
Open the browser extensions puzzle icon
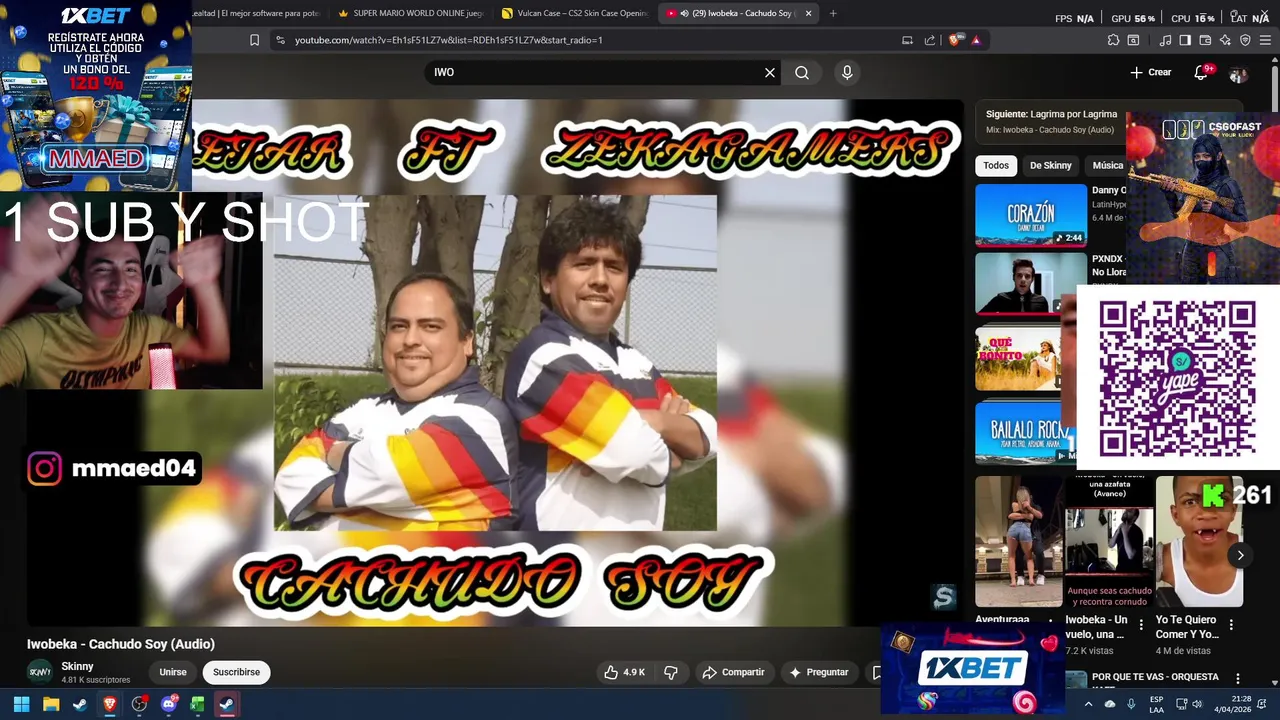tap(1113, 40)
